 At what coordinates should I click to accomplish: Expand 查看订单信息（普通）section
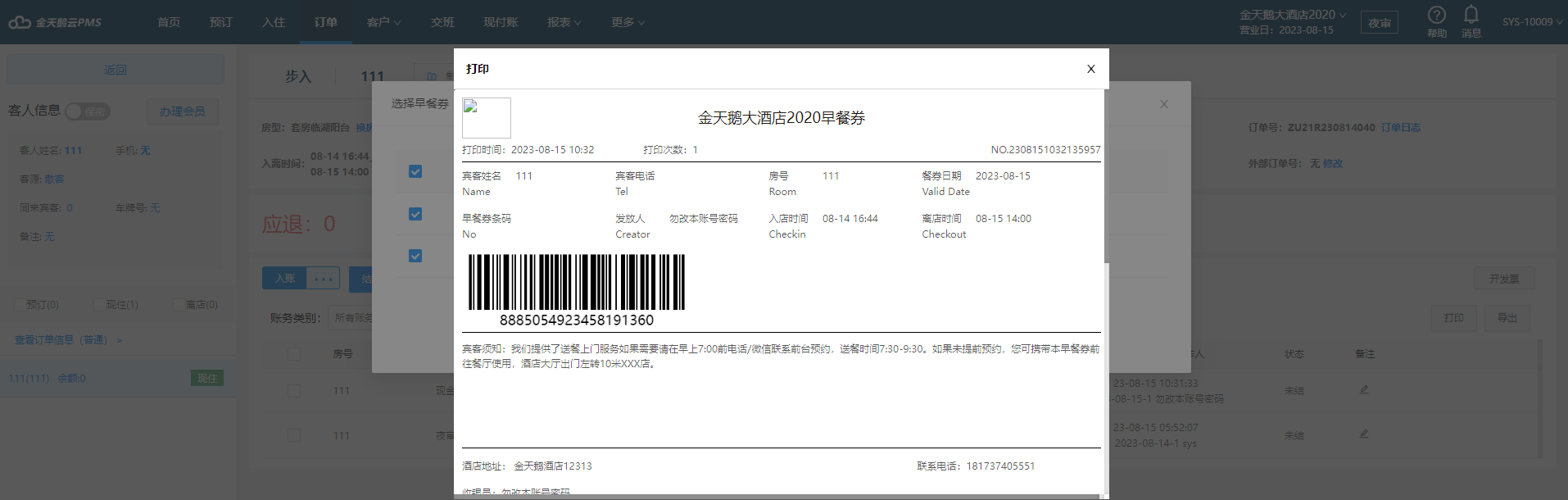[x=68, y=340]
